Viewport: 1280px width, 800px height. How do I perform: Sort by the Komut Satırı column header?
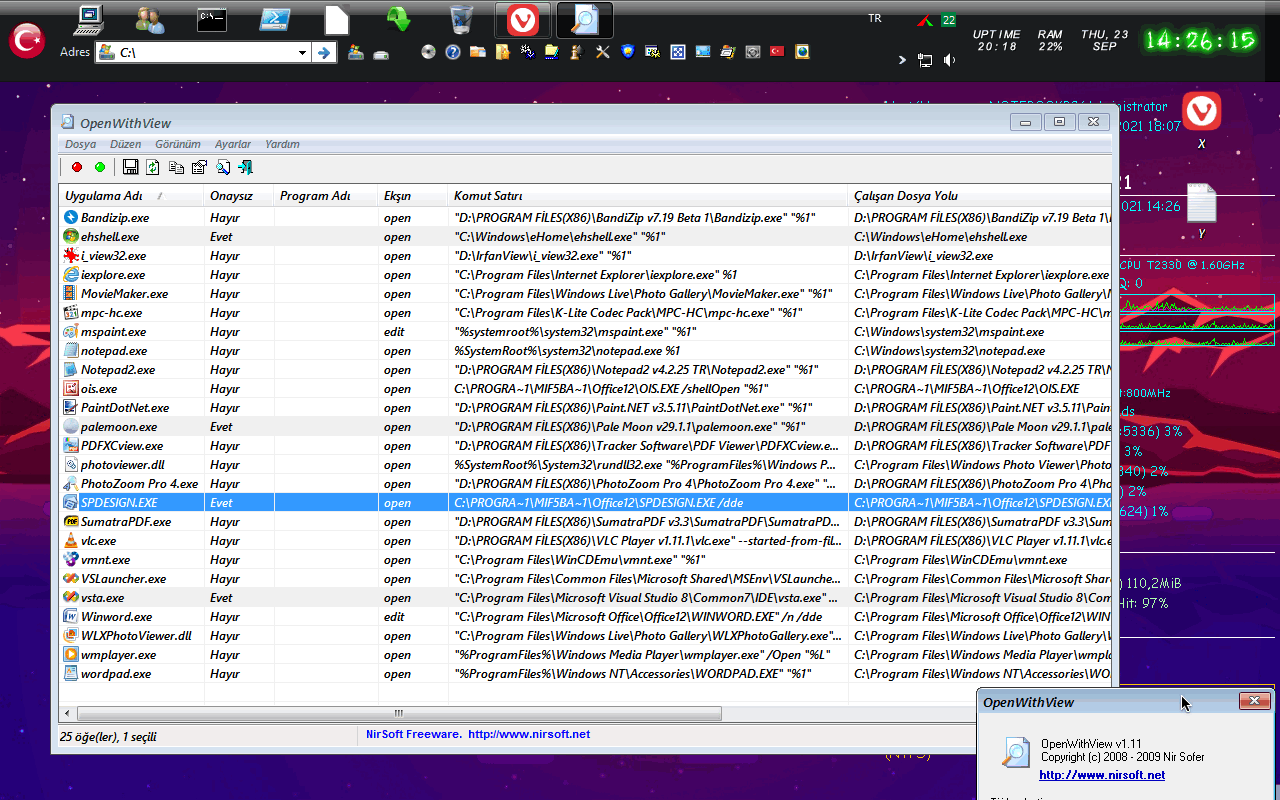pyautogui.click(x=648, y=196)
